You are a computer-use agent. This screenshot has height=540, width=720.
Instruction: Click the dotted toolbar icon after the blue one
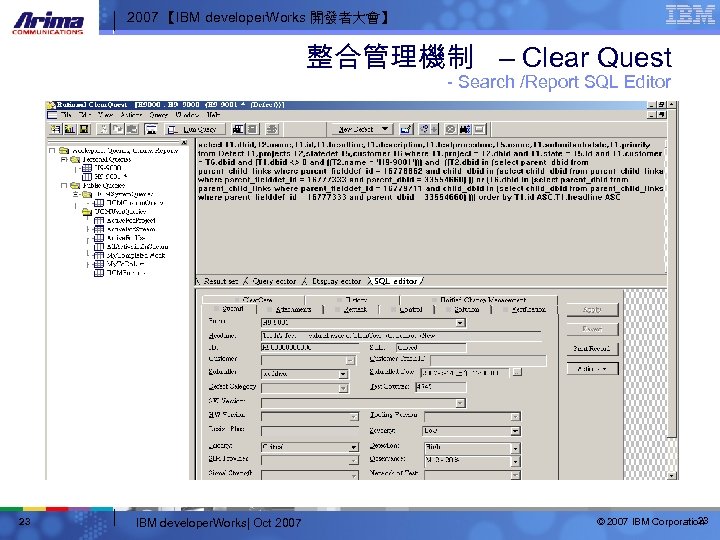pyautogui.click(x=424, y=129)
